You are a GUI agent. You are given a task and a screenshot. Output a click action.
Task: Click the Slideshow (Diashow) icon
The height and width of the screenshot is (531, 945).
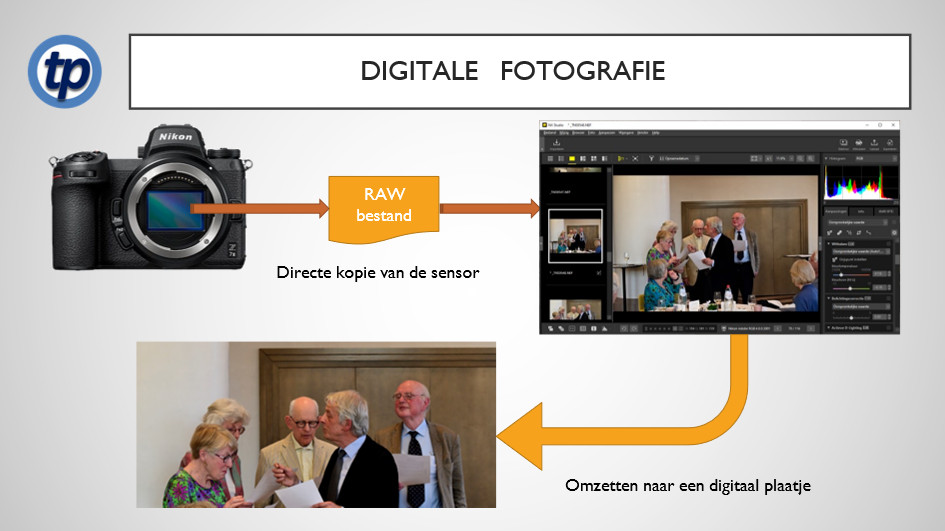[843, 144]
